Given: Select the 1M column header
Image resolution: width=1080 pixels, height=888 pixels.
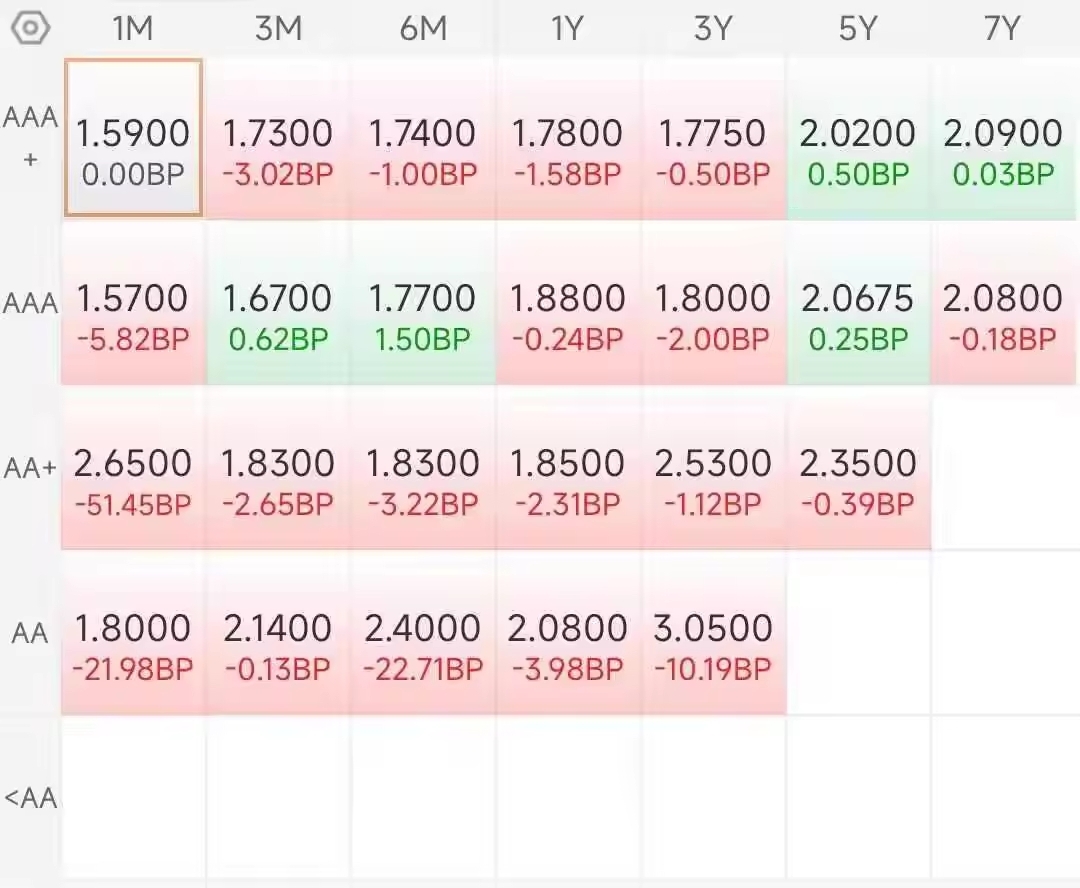Looking at the screenshot, I should (x=132, y=29).
